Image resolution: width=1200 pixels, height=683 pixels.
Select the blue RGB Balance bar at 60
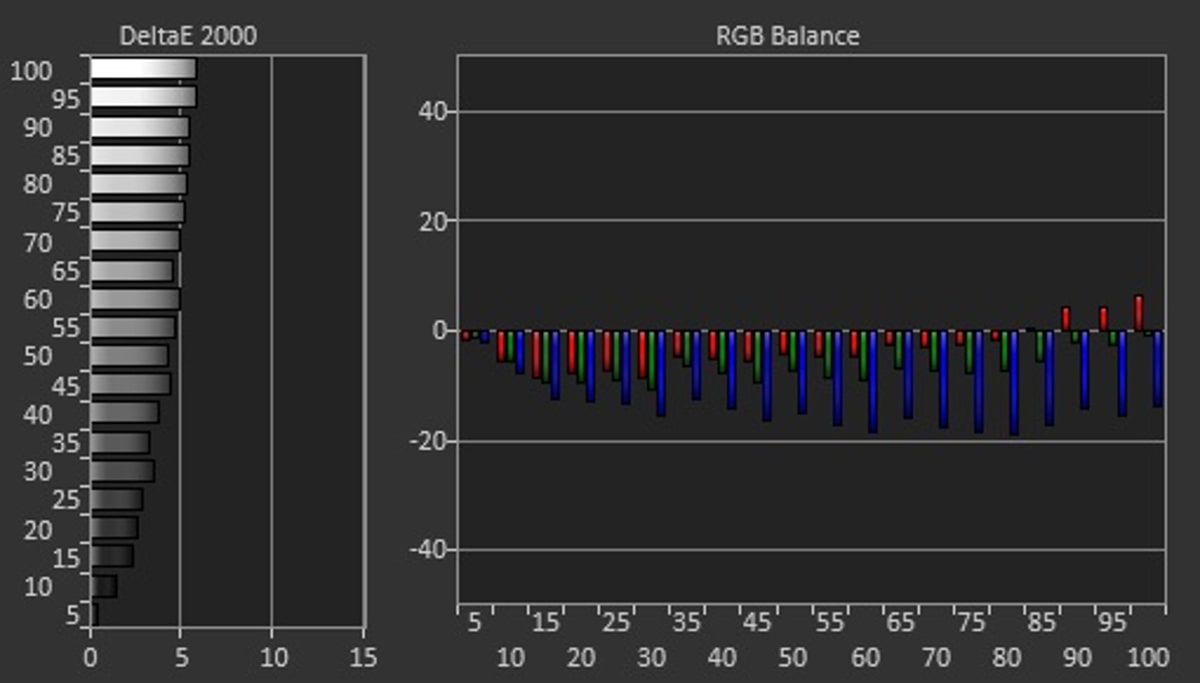(x=873, y=382)
